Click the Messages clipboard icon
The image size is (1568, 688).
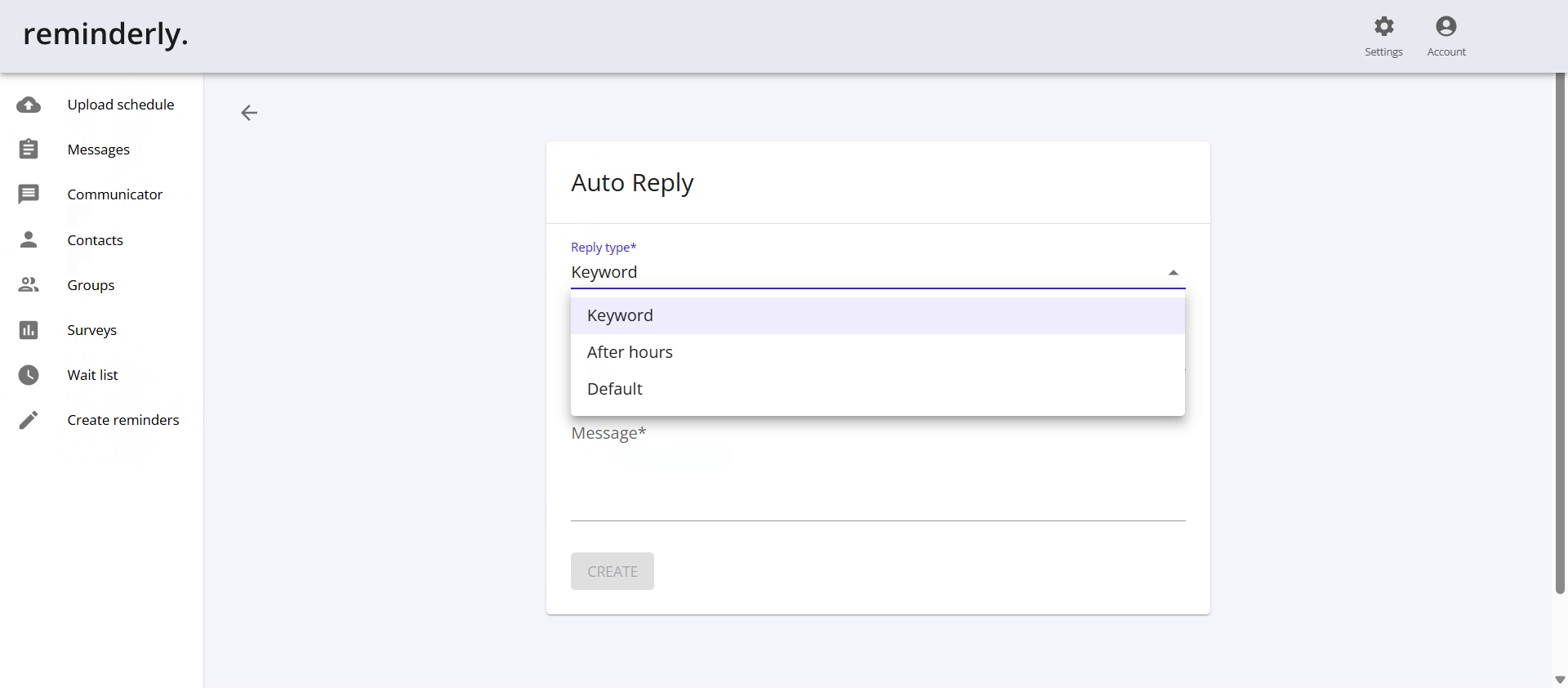coord(29,150)
